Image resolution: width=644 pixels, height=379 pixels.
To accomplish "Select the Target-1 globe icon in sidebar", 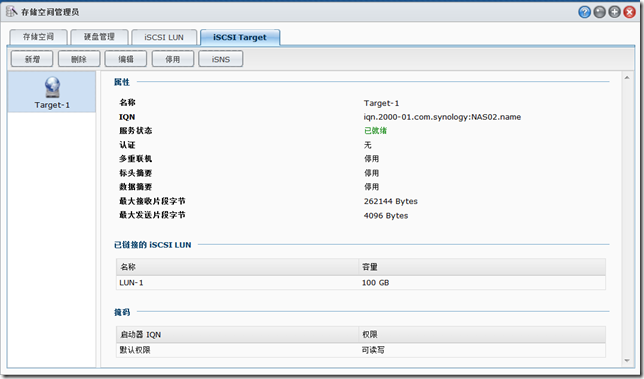I will click(x=52, y=87).
